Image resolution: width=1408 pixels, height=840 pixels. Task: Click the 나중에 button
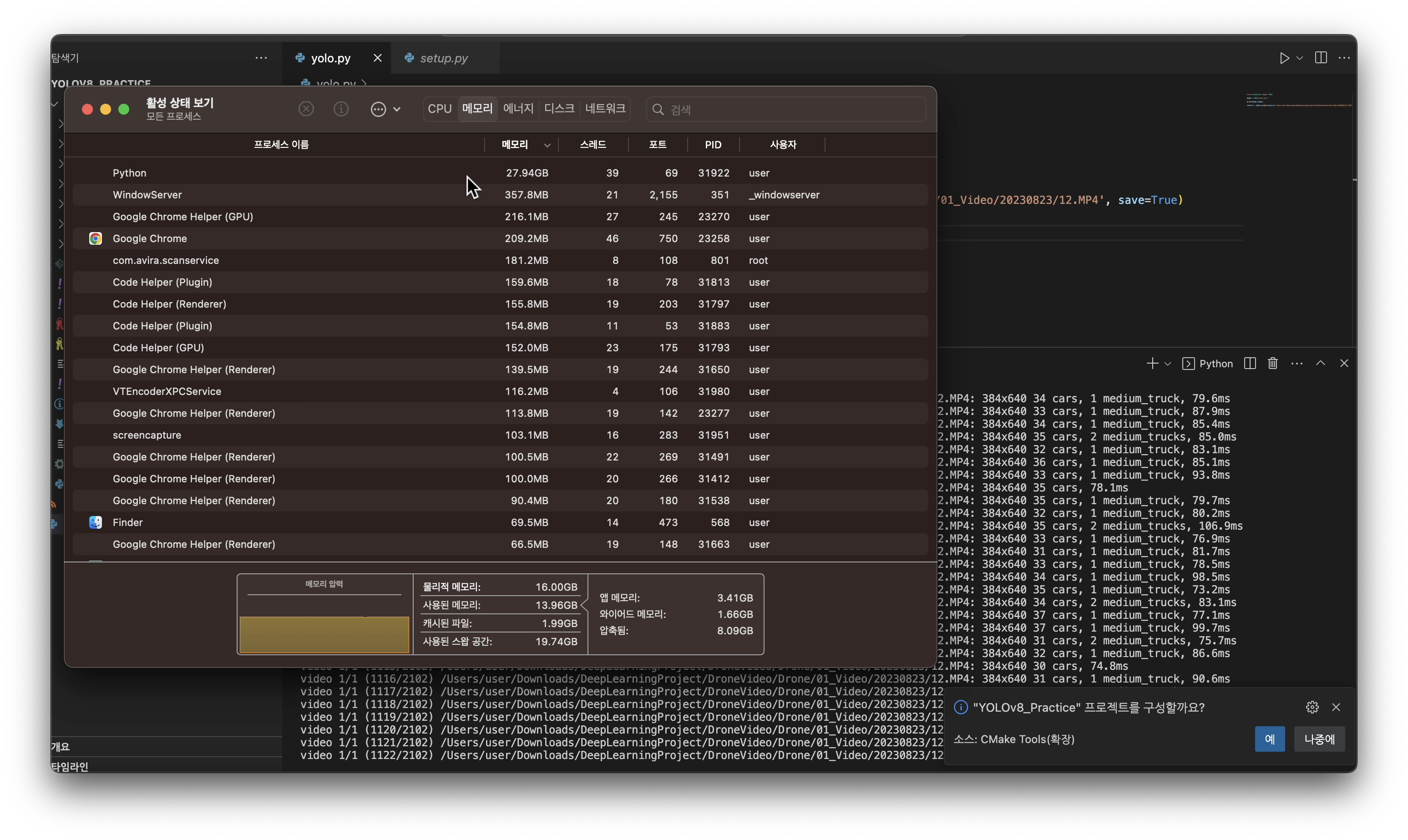[x=1319, y=739]
